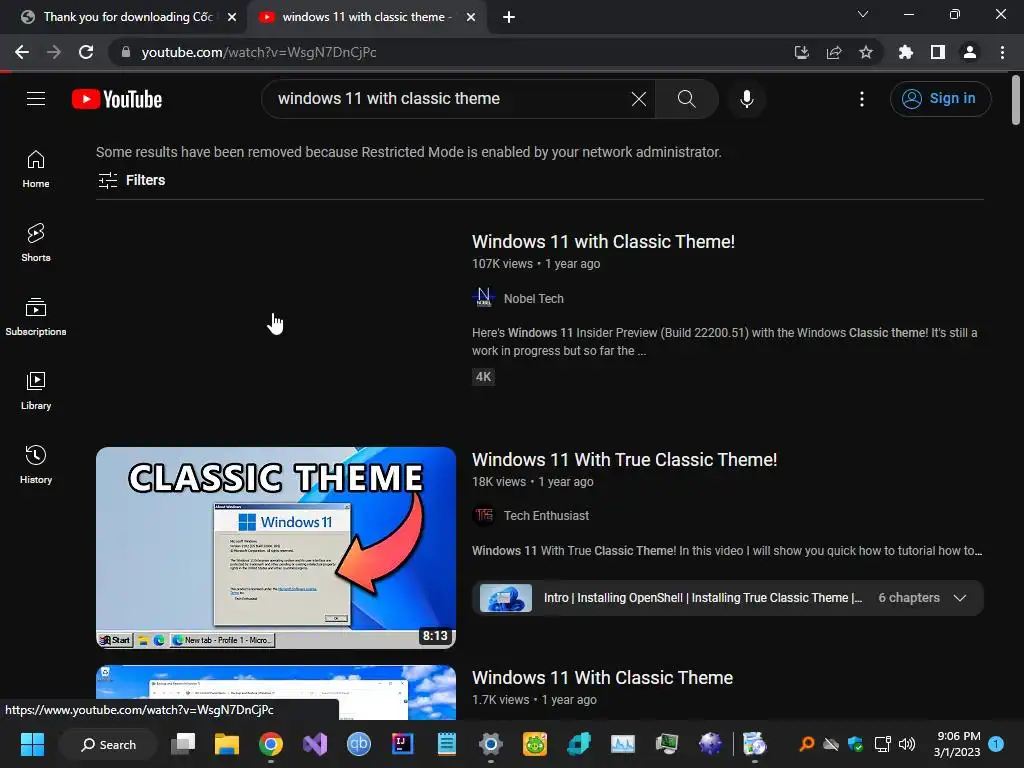Go back to previous page
Image resolution: width=1024 pixels, height=768 pixels.
22,52
